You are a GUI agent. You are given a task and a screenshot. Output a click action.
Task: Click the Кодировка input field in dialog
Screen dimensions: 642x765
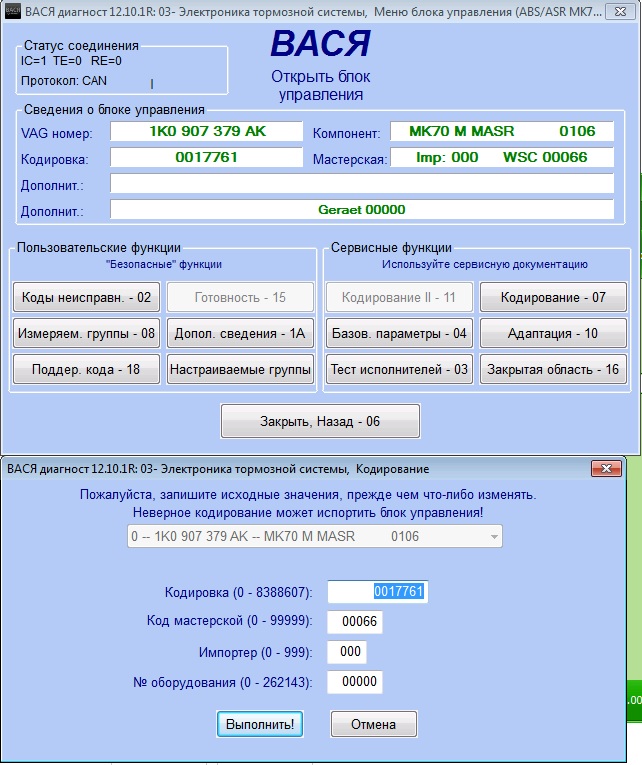(x=377, y=592)
